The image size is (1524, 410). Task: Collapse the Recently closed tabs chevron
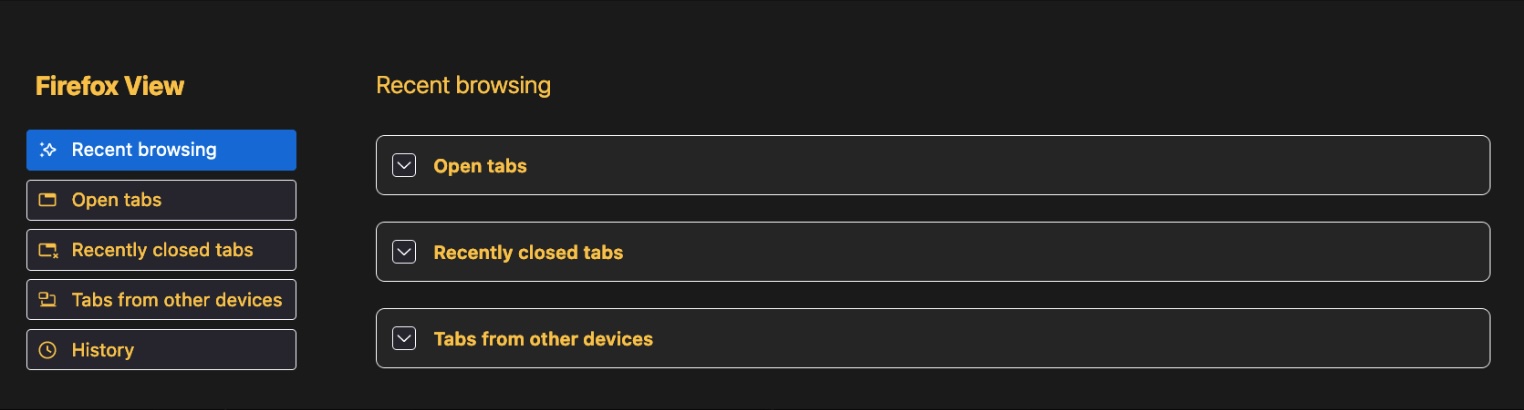pos(404,252)
